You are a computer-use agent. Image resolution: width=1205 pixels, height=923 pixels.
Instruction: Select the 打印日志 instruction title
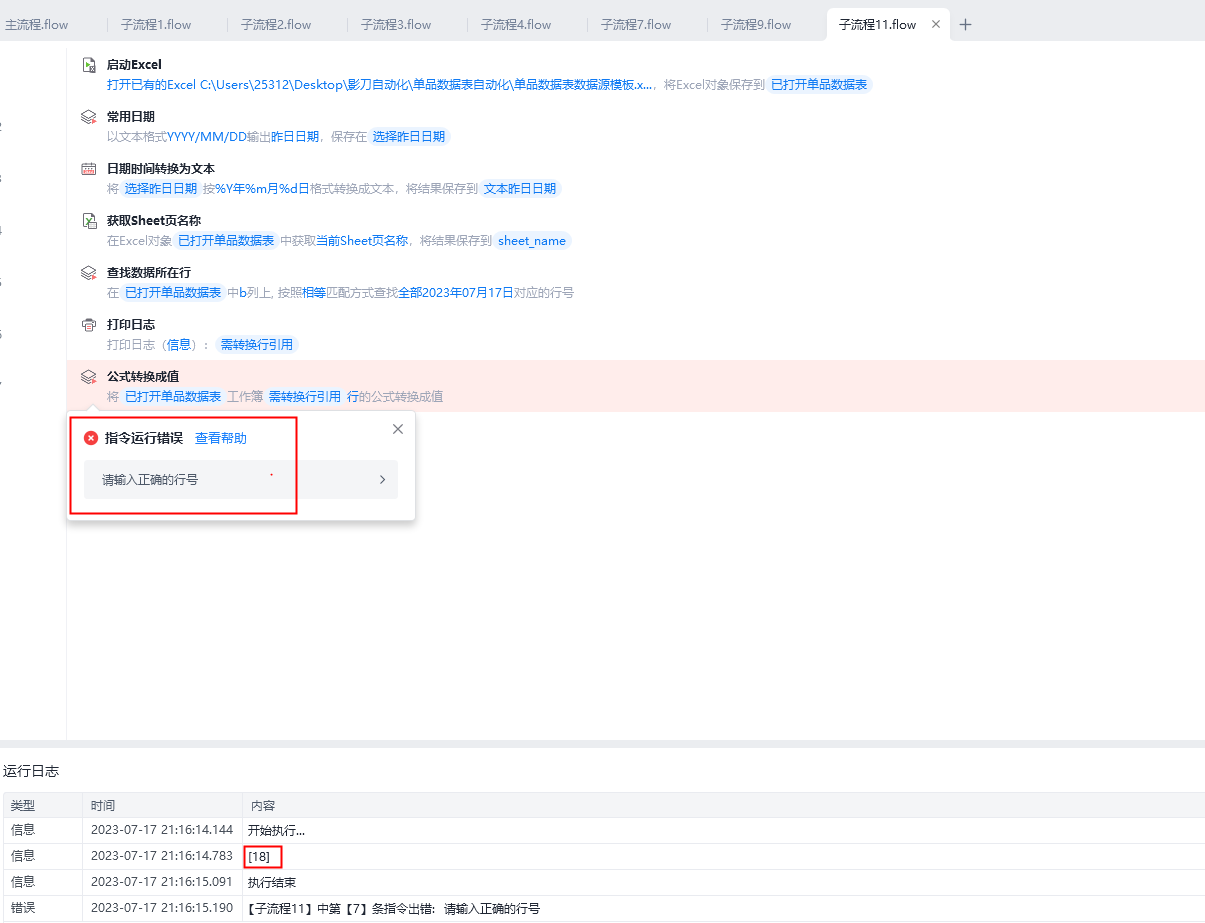131,325
